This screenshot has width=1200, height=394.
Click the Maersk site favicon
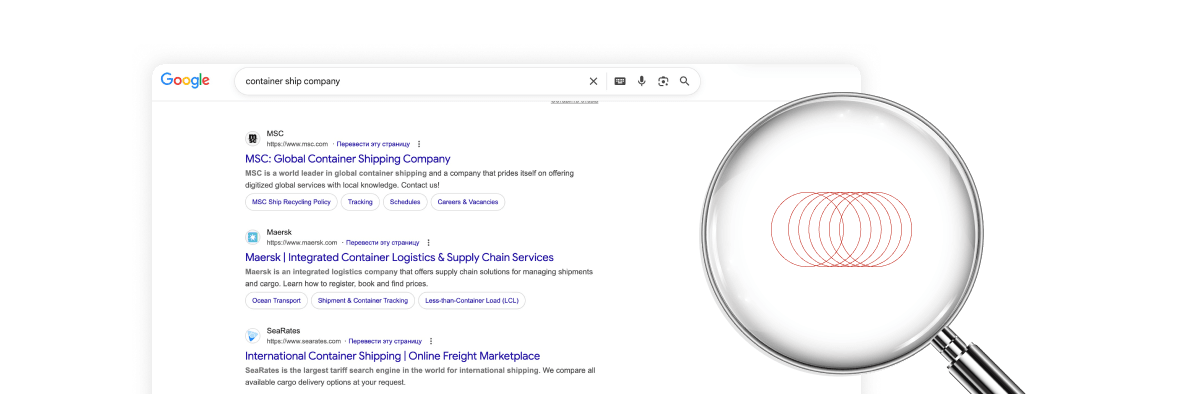point(253,237)
